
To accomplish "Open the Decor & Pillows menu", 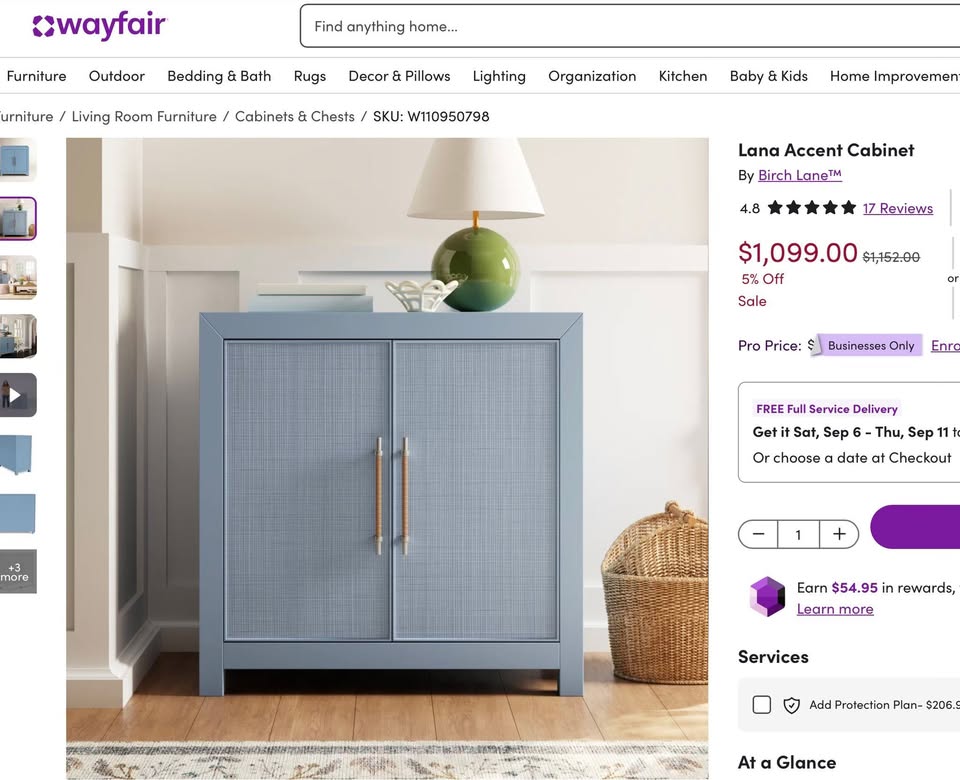I will tap(399, 76).
